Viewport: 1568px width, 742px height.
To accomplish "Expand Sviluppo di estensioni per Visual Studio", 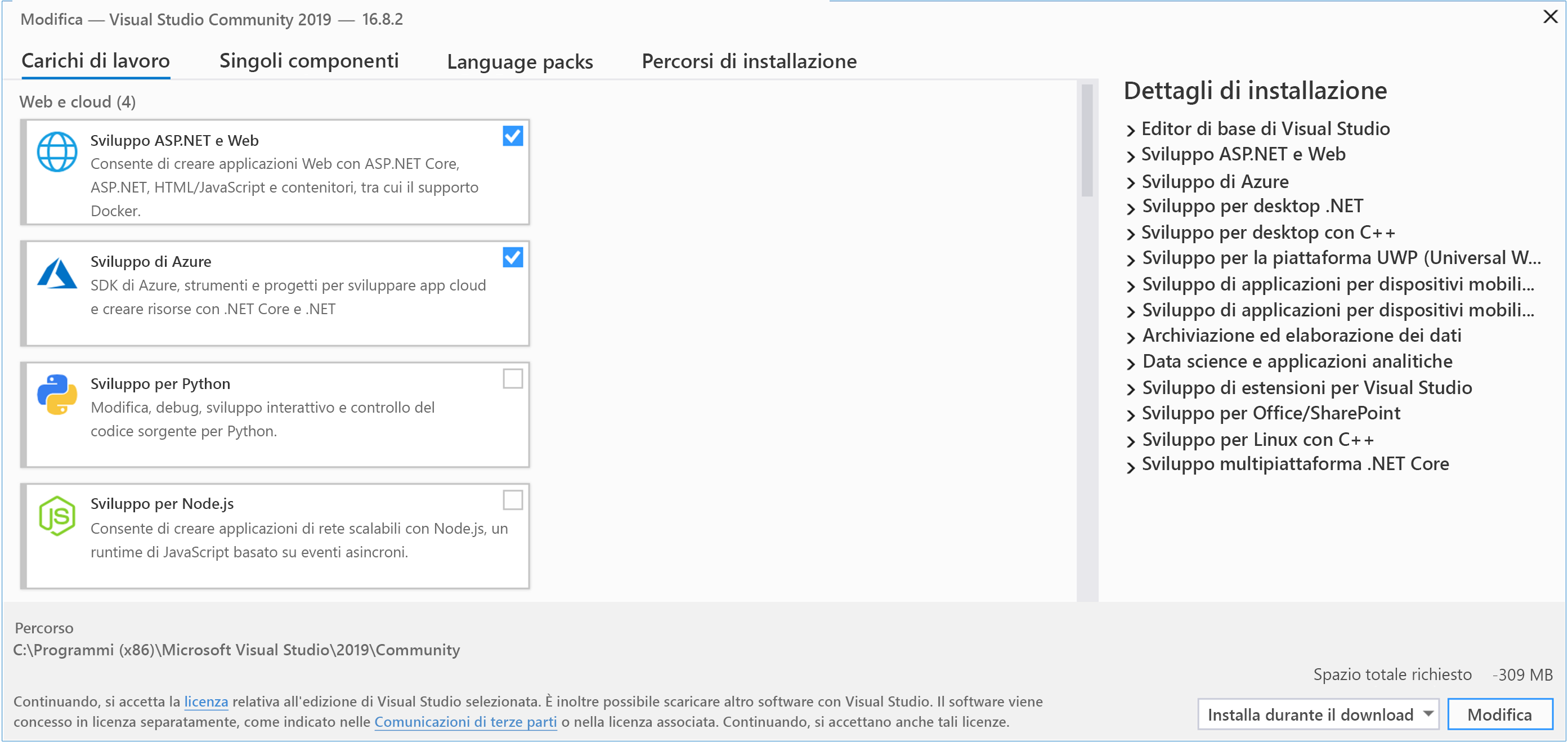I will tap(1130, 389).
